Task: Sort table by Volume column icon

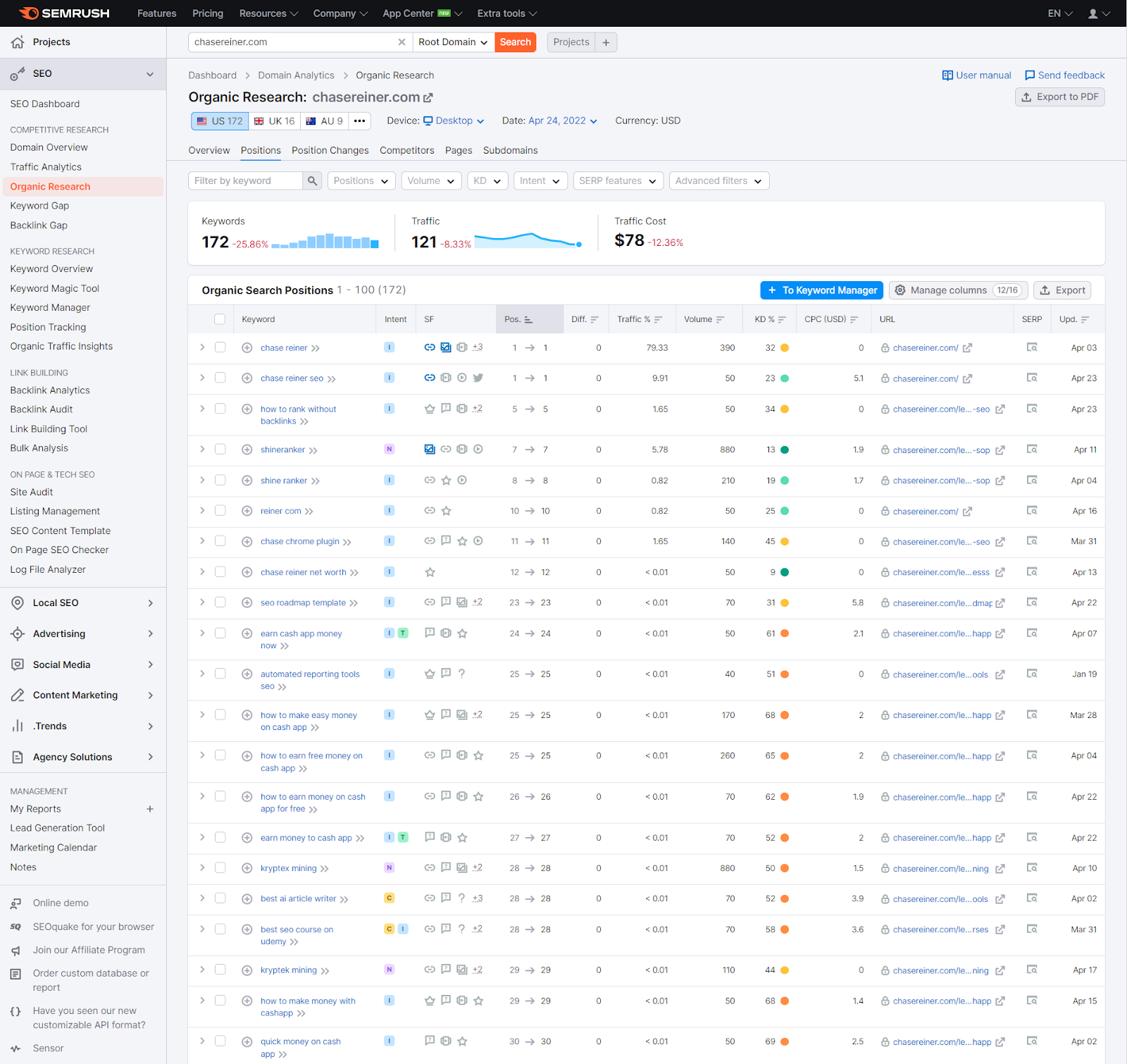Action: pyautogui.click(x=720, y=320)
